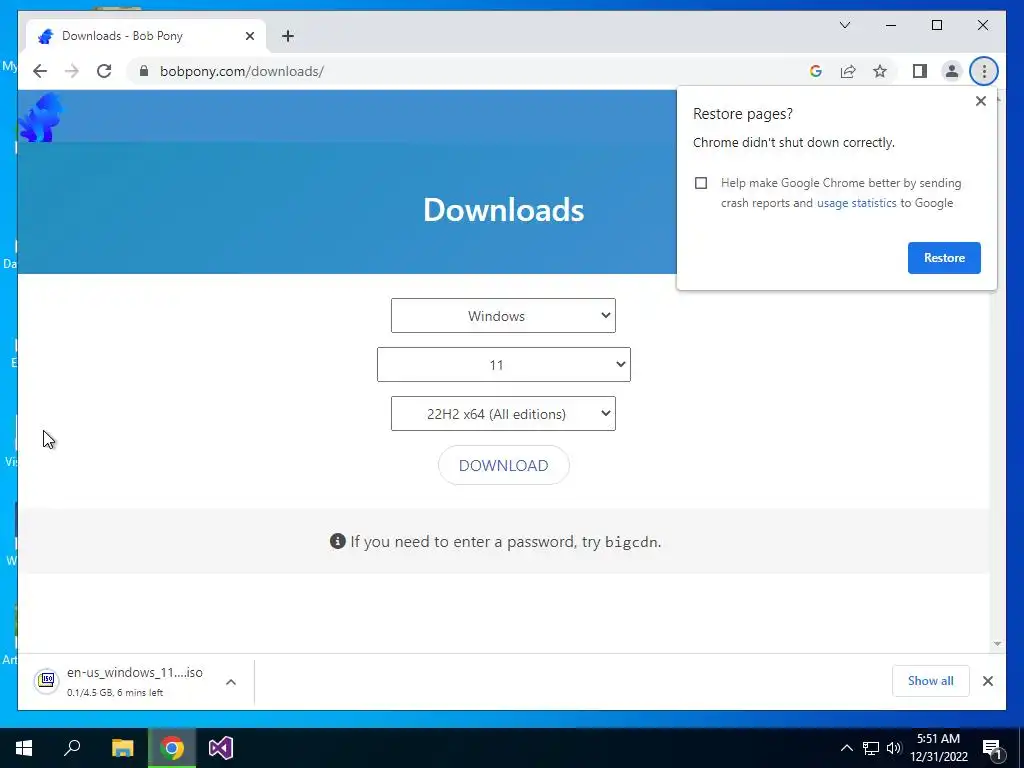
Task: Open the taskbar clock showing 5:51 AM
Action: pyautogui.click(x=938, y=748)
